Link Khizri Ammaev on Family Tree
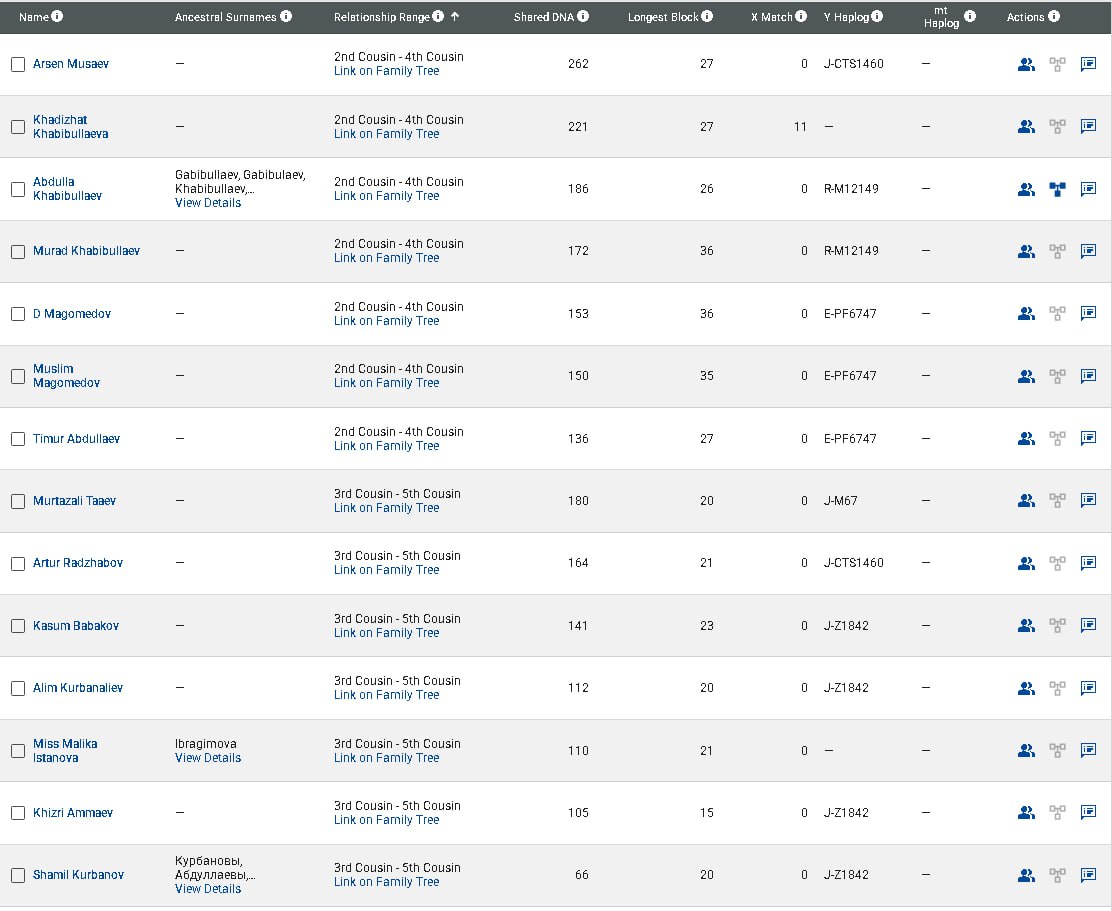 (387, 820)
